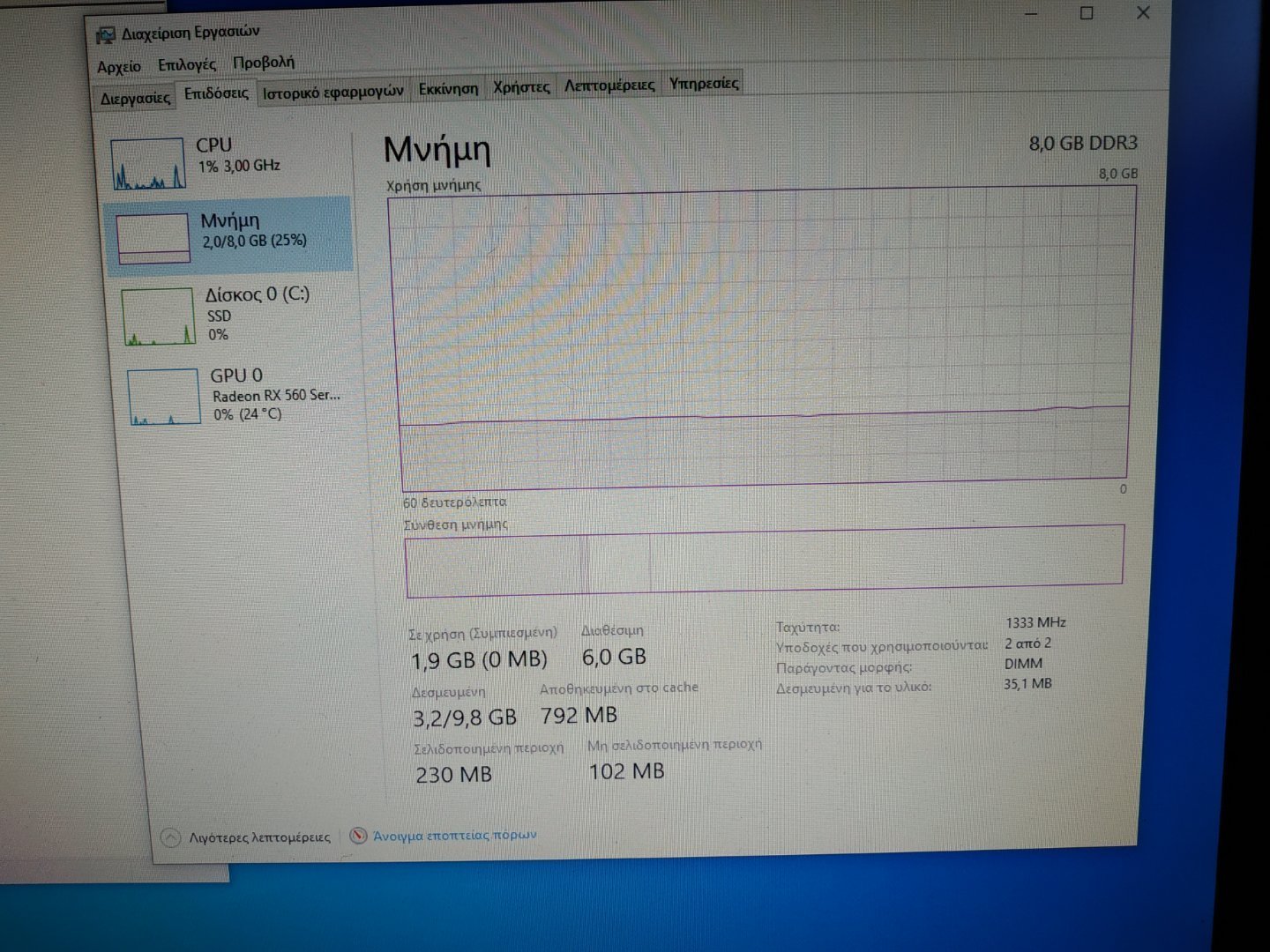Click the Σύνθεση μνήμης composition bar
The width and height of the screenshot is (1270, 952).
[764, 561]
